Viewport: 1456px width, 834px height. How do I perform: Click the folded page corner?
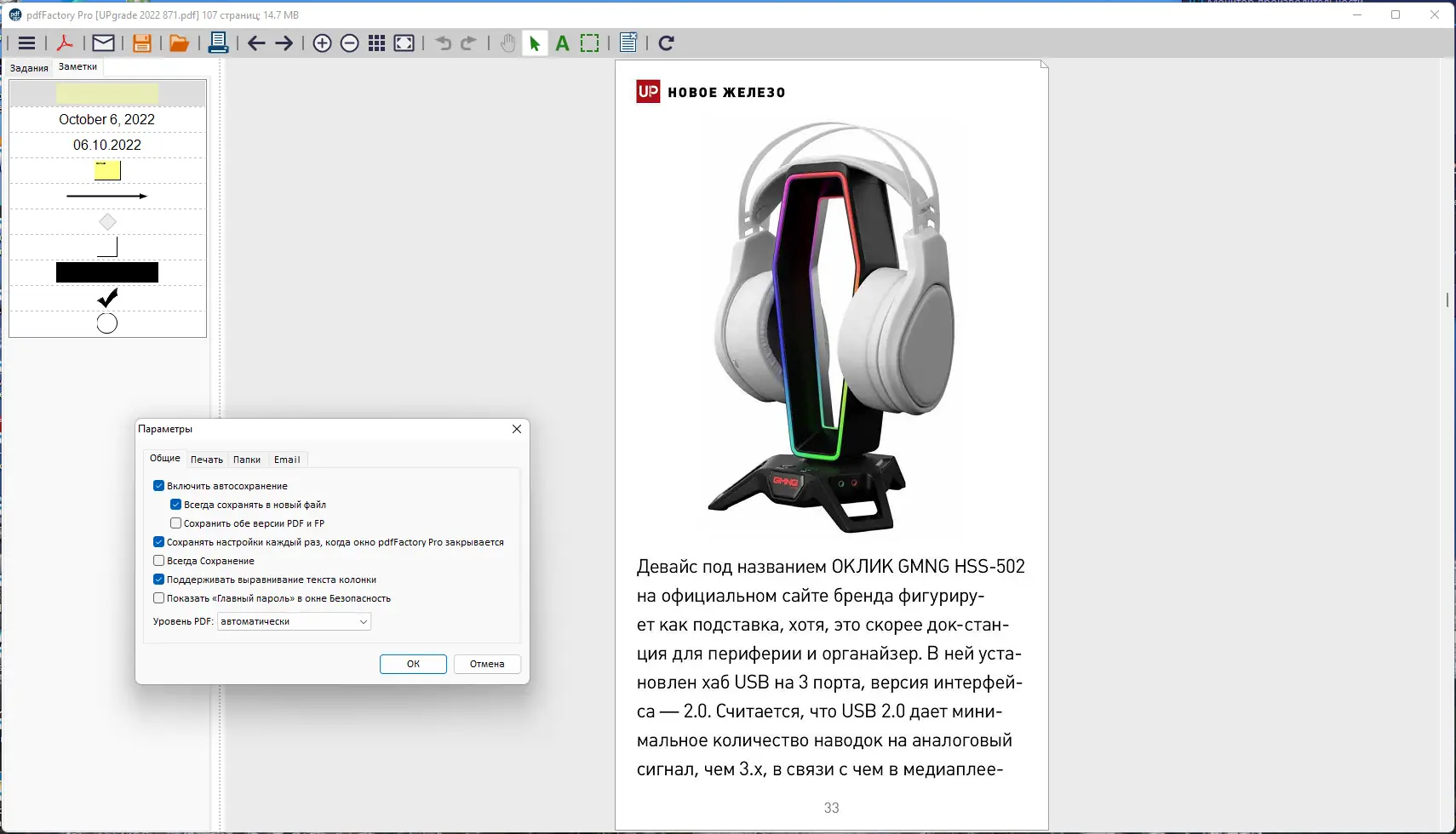[1044, 64]
